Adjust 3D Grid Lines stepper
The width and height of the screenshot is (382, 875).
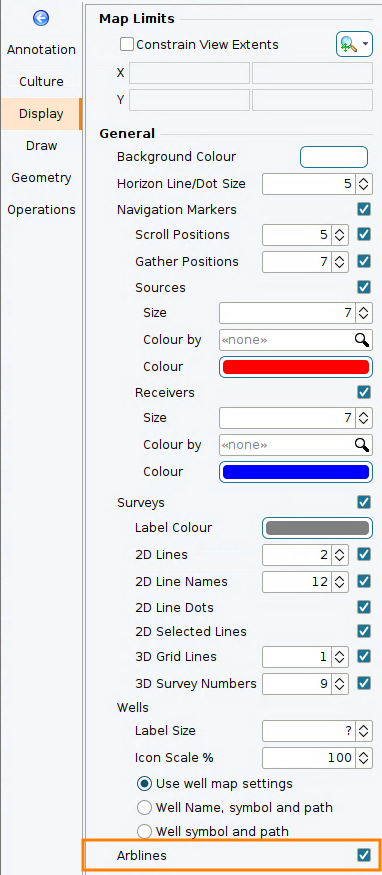pos(339,657)
